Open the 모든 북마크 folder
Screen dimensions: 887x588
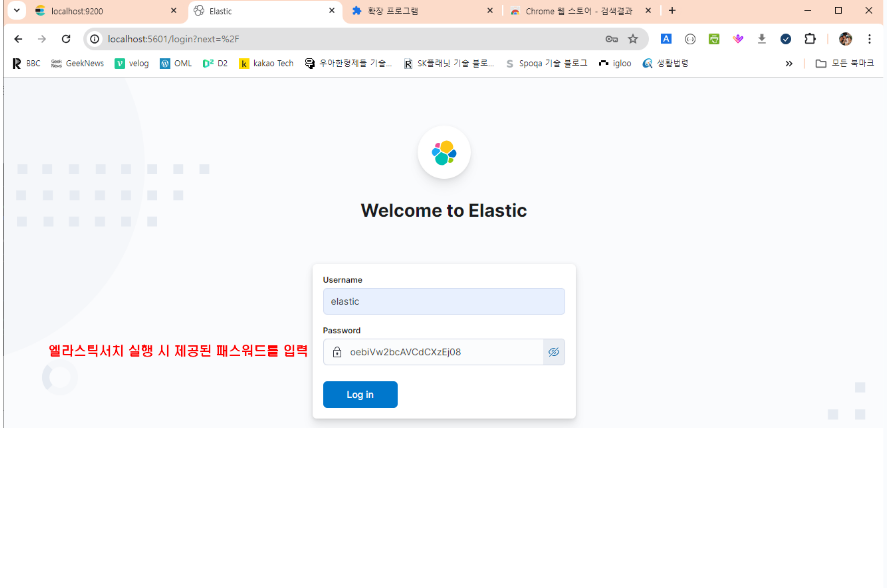point(845,63)
